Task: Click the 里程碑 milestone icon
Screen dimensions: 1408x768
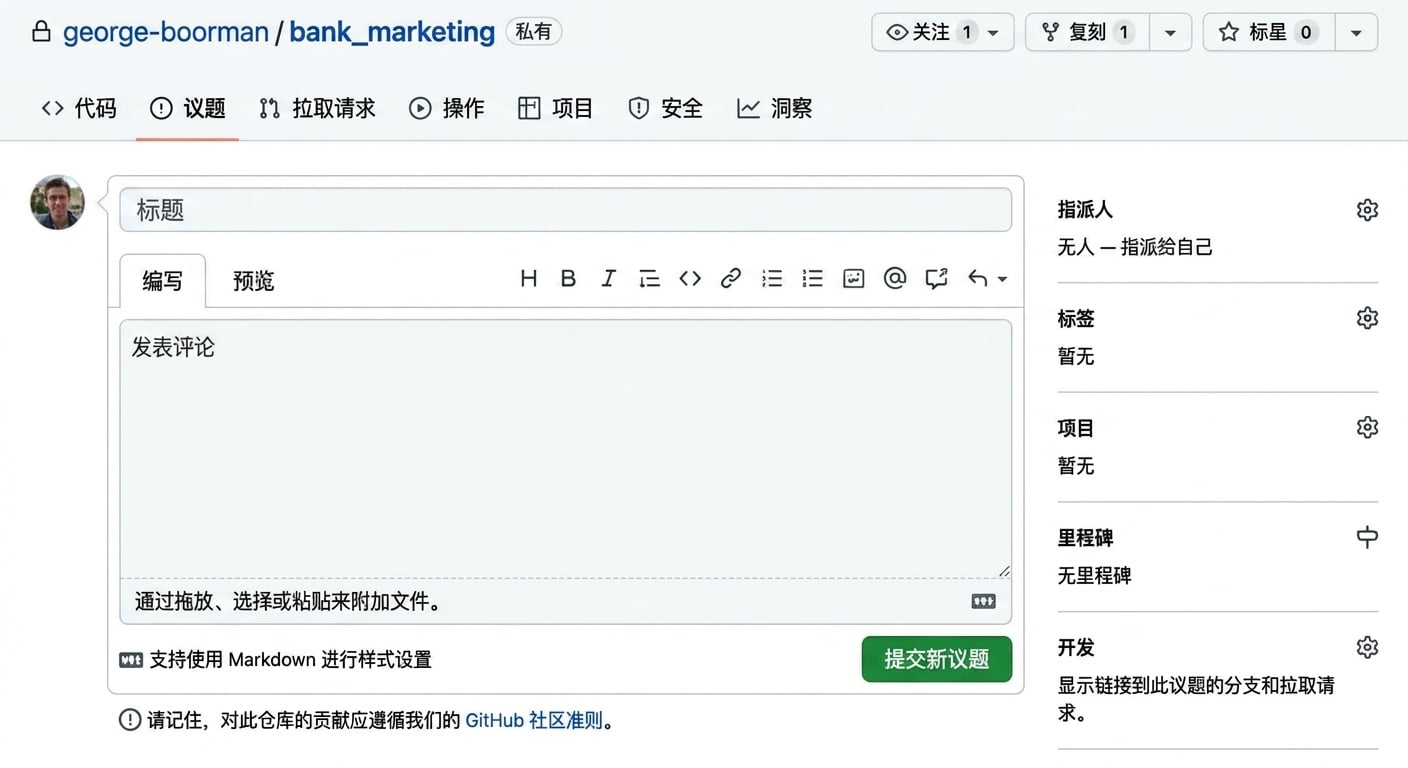Action: pyautogui.click(x=1367, y=537)
